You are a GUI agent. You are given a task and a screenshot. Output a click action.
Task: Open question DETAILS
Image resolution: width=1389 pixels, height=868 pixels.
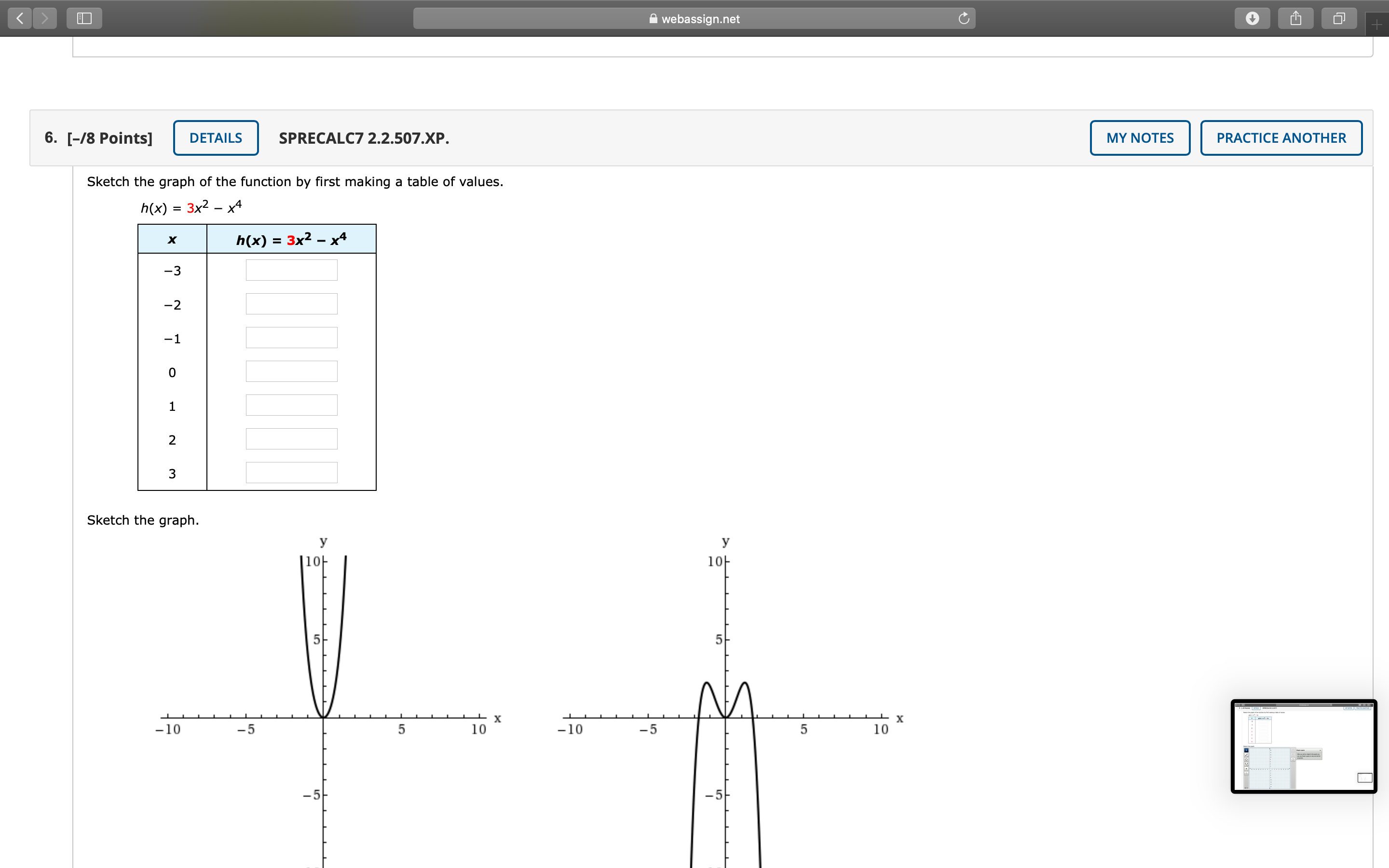pyautogui.click(x=216, y=138)
